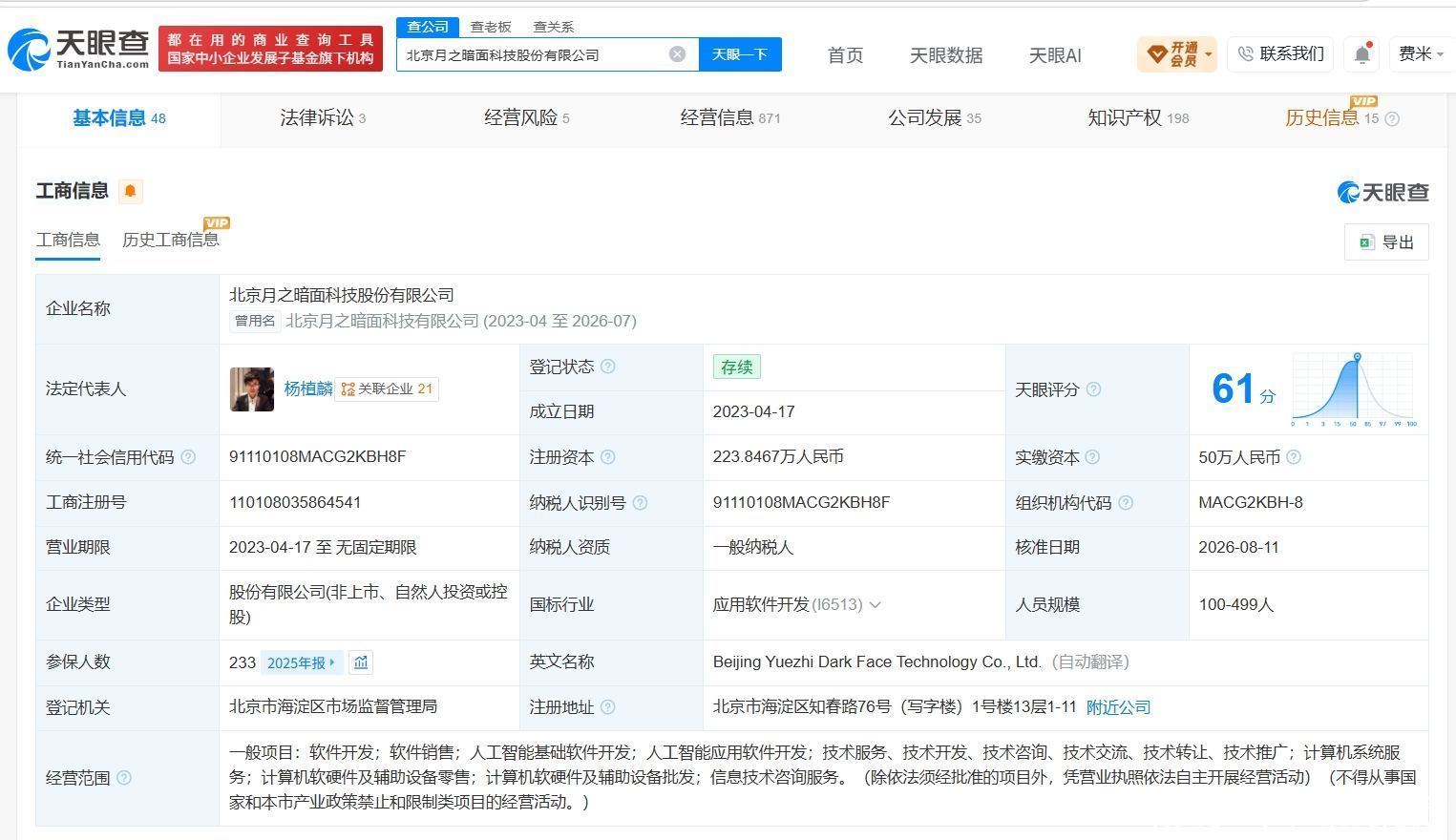Show help for 经营范围
The height and width of the screenshot is (840, 1456).
(x=123, y=778)
